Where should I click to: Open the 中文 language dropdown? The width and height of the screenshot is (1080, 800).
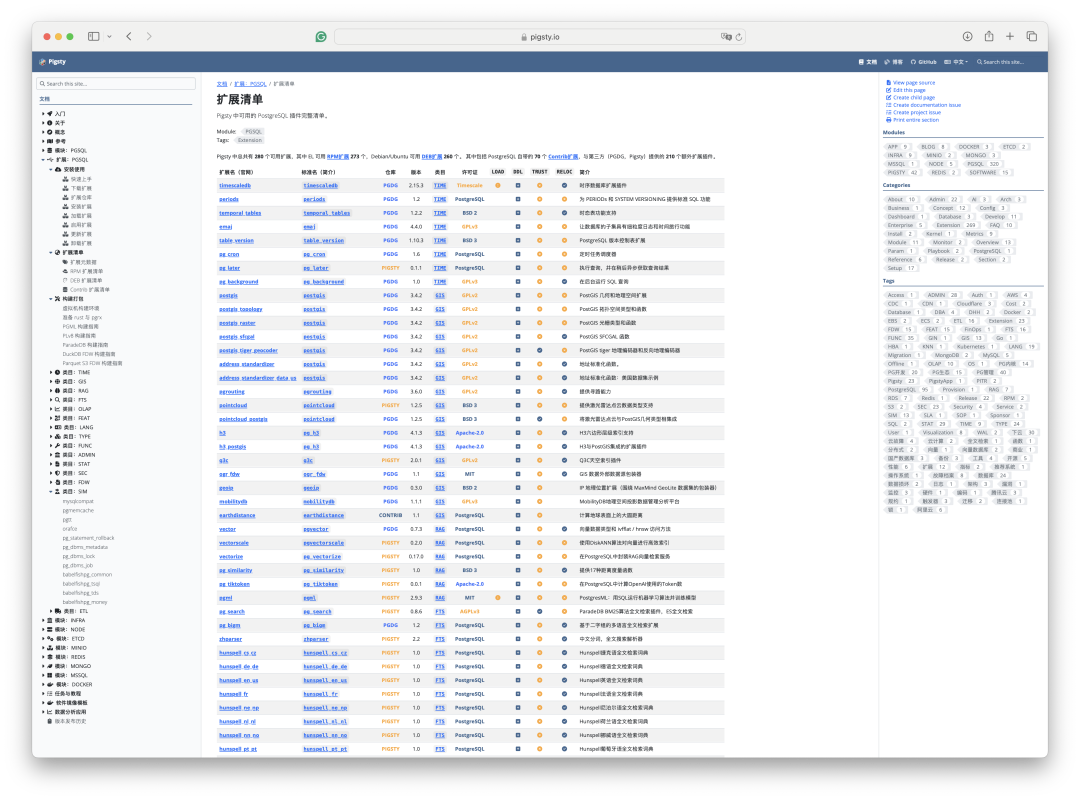pos(956,62)
